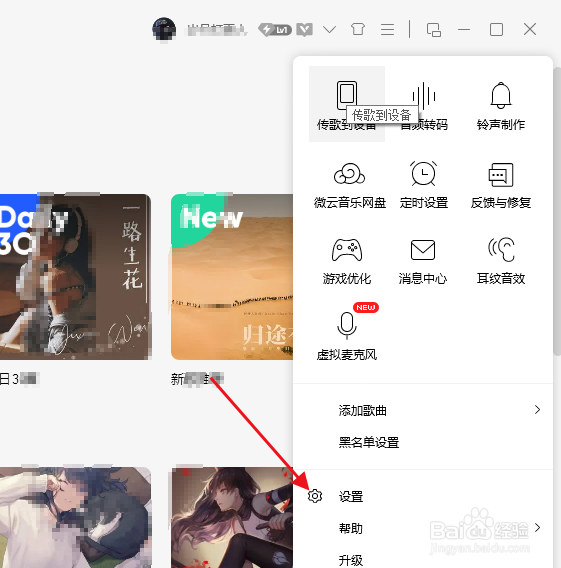Toggle the main menu hamburger icon
This screenshot has height=568, width=561.
(x=387, y=30)
